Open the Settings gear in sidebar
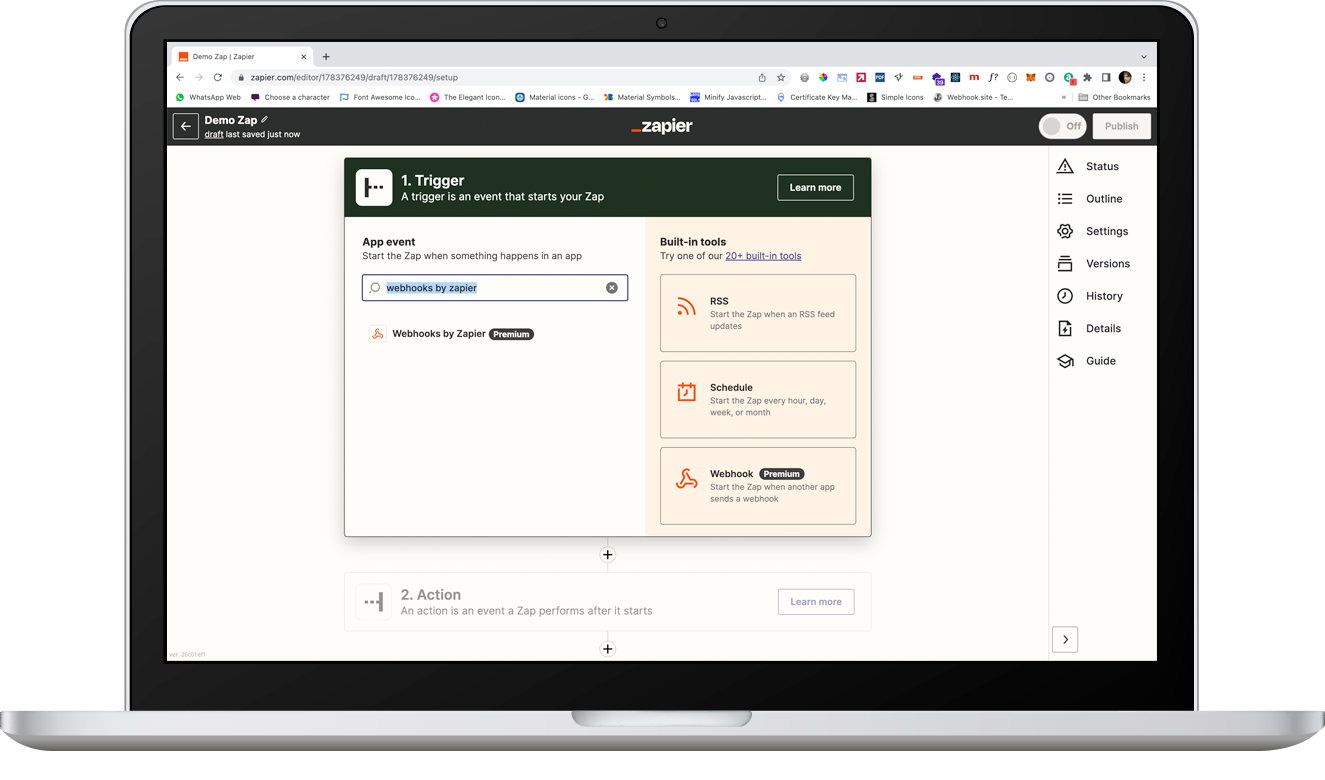This screenshot has height=780, width=1325. point(1065,231)
